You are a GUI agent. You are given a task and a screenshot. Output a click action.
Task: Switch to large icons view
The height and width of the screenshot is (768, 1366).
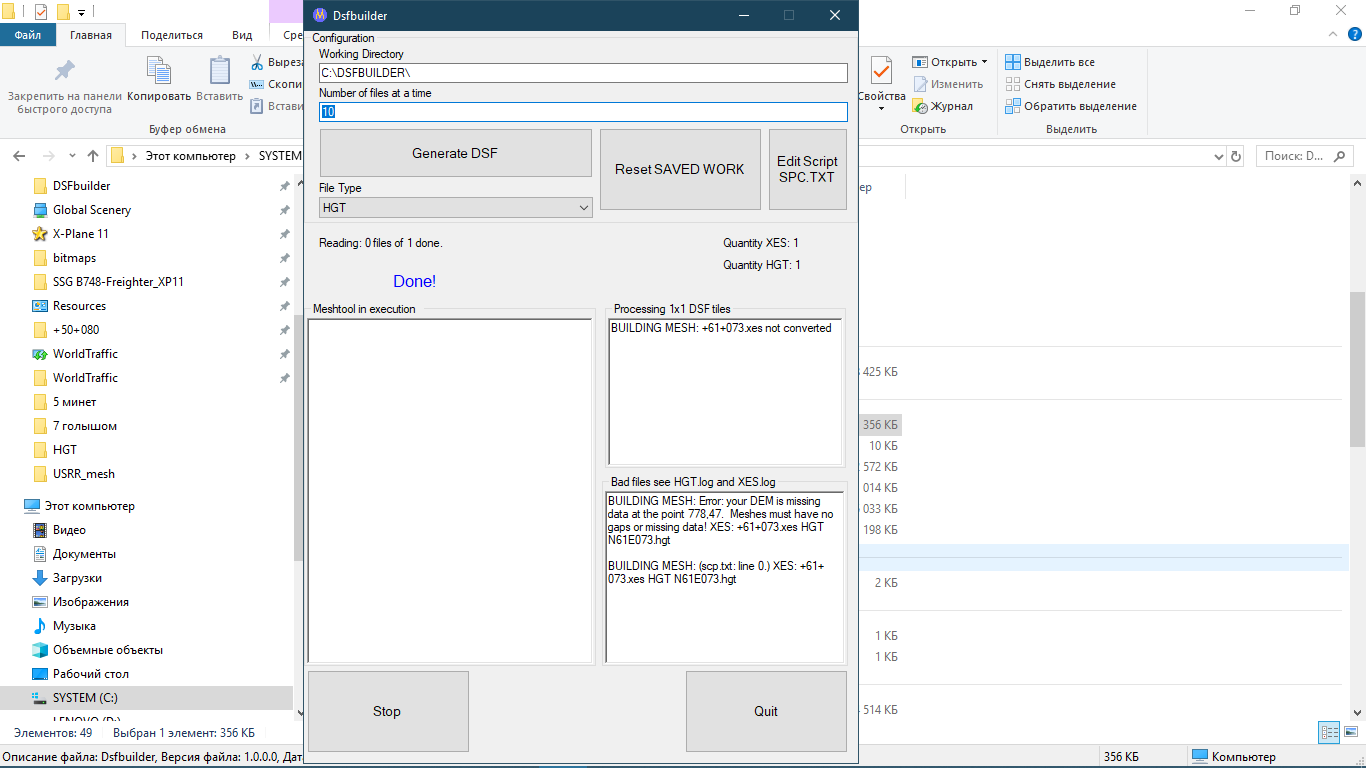coord(1349,733)
